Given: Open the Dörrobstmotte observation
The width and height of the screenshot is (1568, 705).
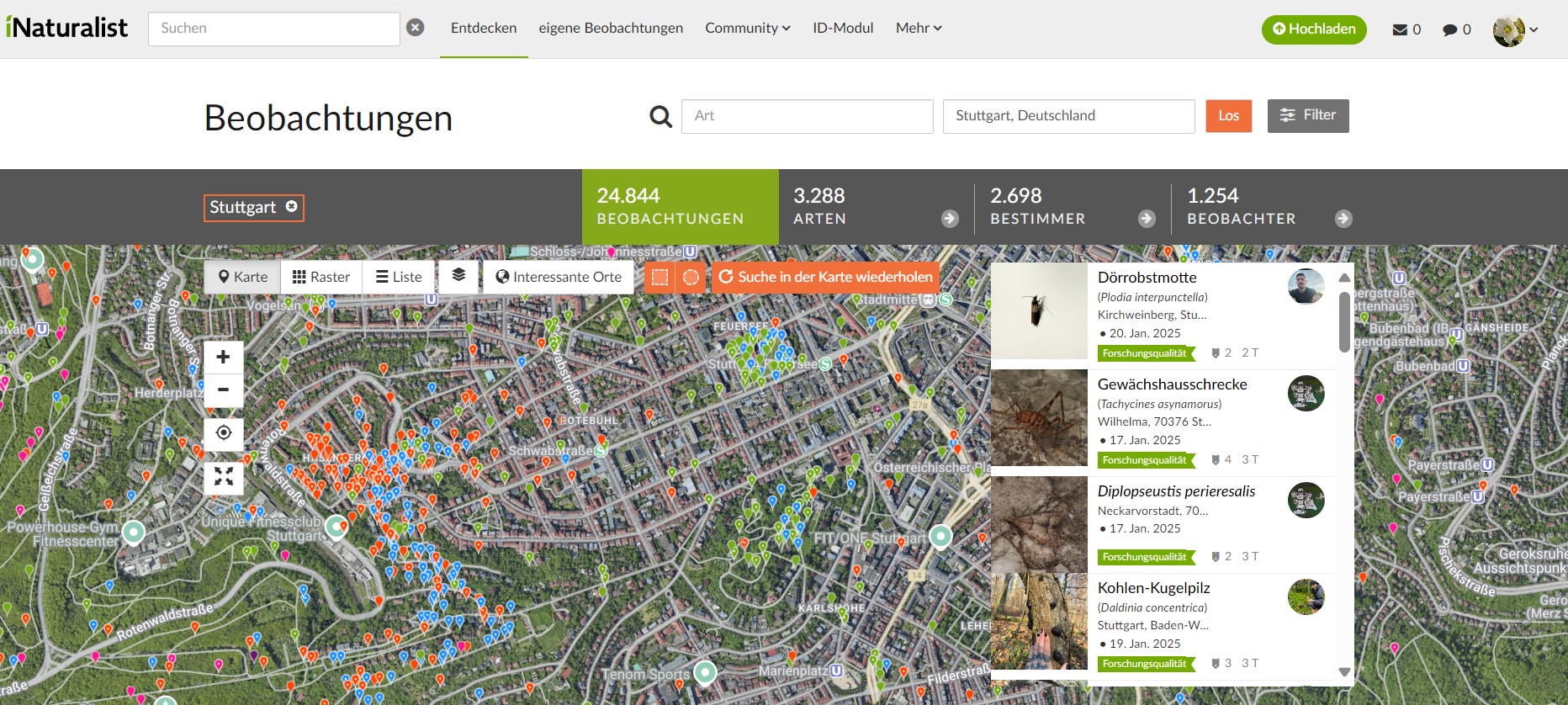Looking at the screenshot, I should click(x=1147, y=278).
